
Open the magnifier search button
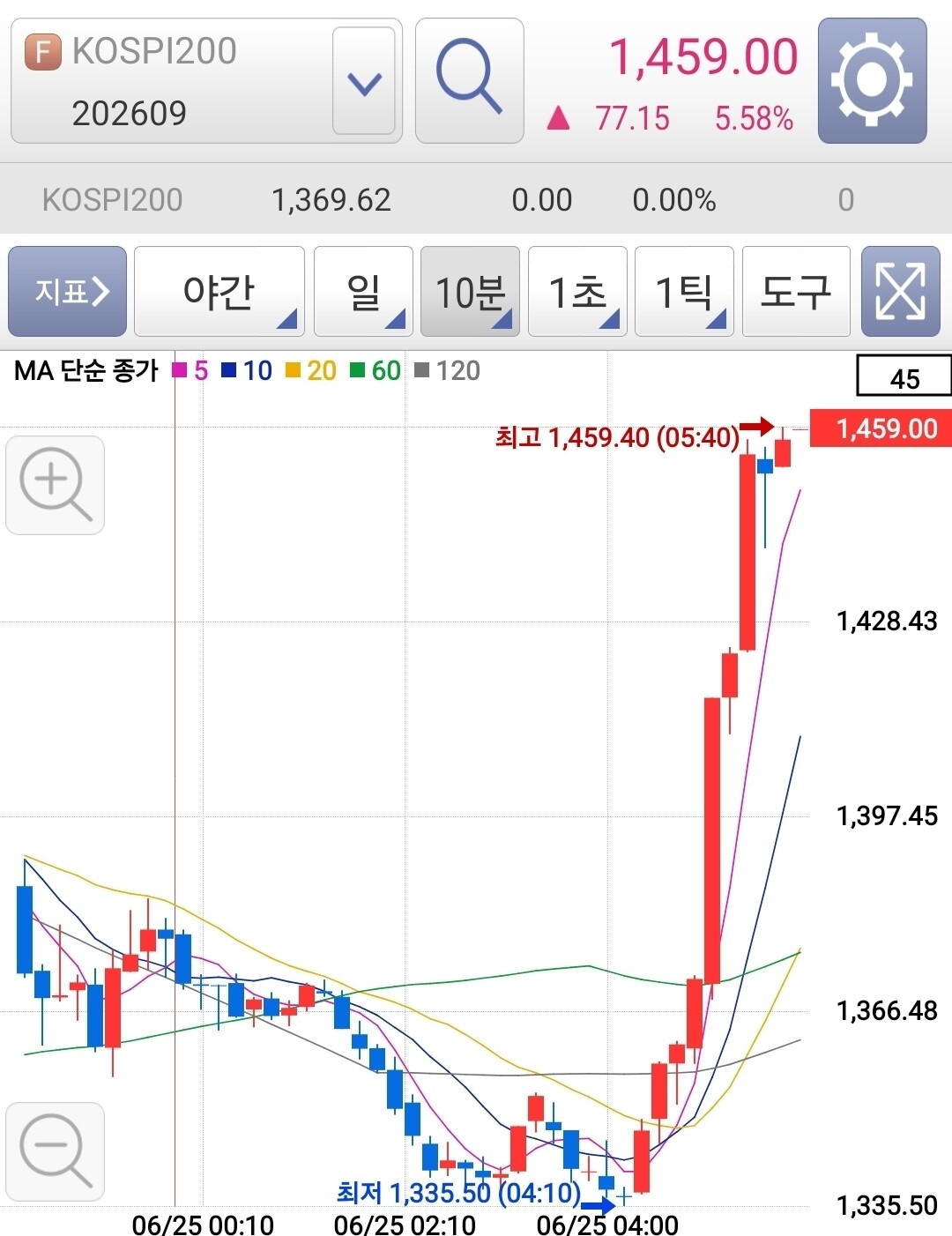tap(469, 80)
